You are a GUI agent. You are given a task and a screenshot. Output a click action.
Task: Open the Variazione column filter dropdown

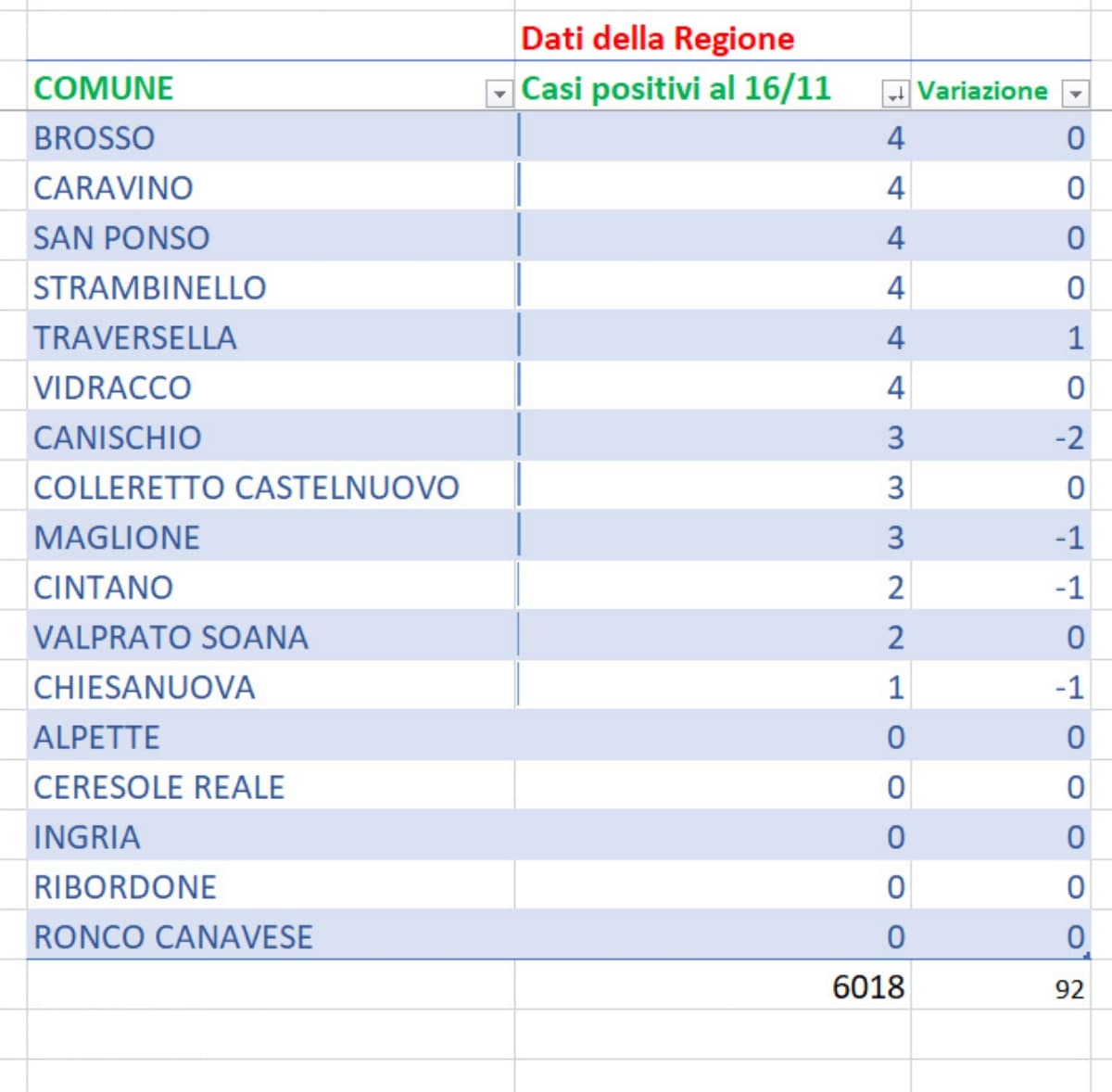[1075, 94]
